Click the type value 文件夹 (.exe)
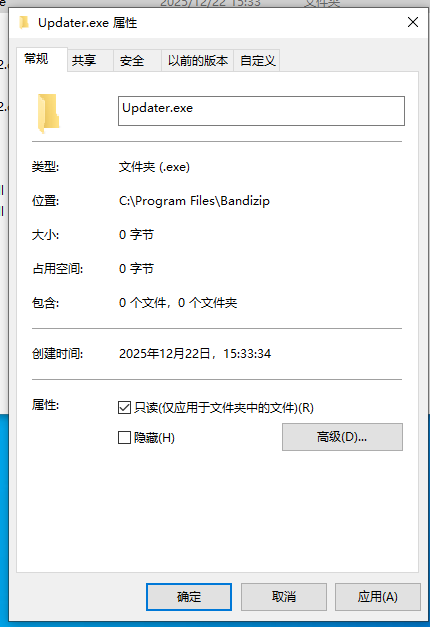The width and height of the screenshot is (430, 627). pyautogui.click(x=154, y=167)
